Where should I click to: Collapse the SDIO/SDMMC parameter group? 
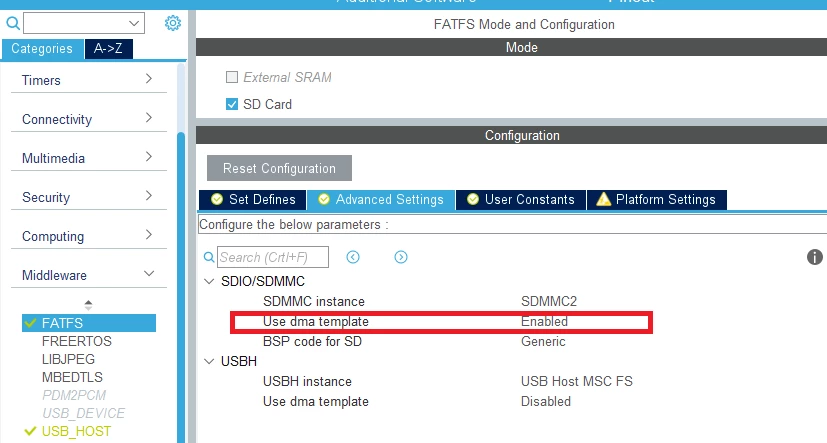point(209,281)
